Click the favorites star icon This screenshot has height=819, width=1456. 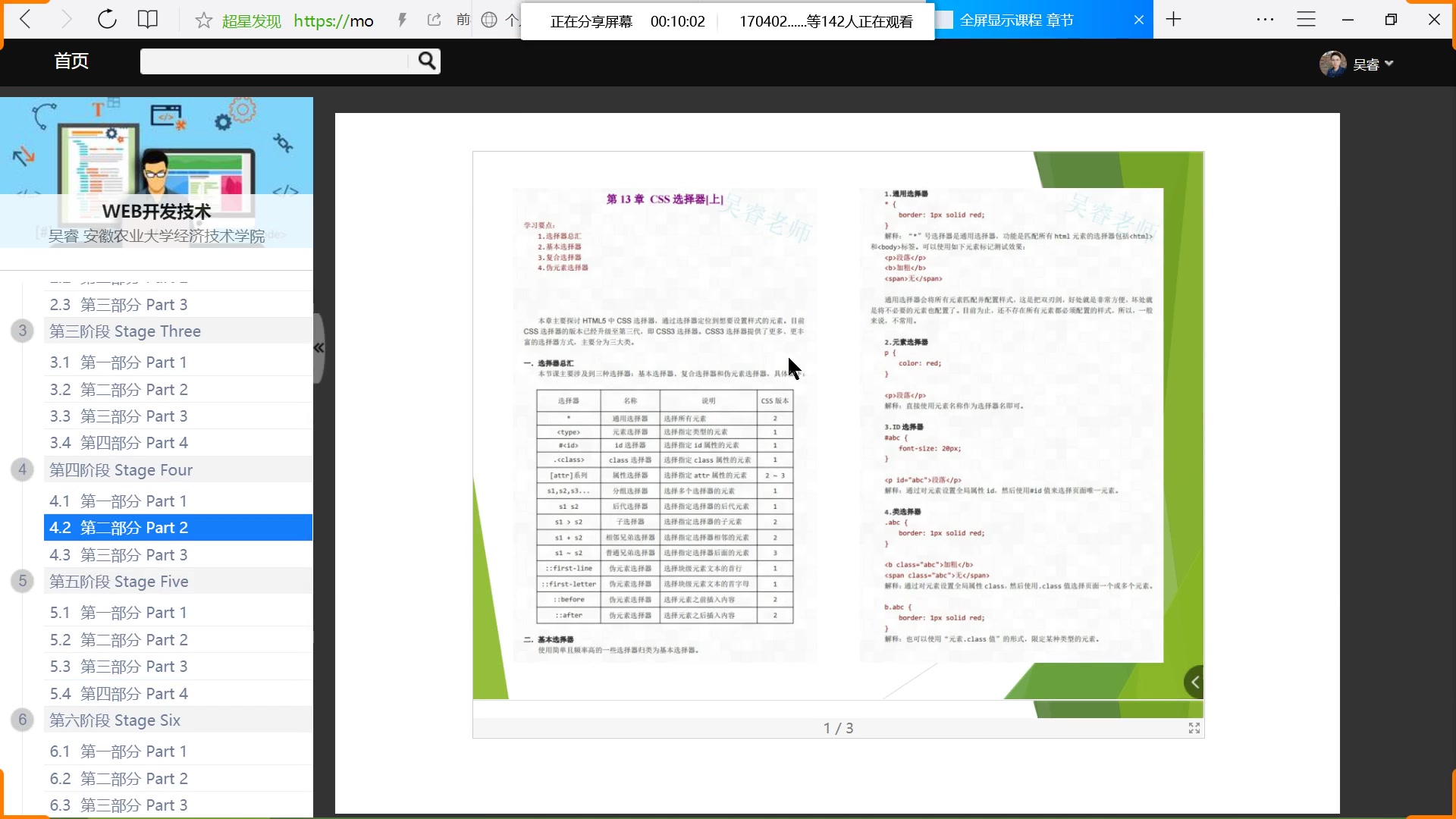203,20
